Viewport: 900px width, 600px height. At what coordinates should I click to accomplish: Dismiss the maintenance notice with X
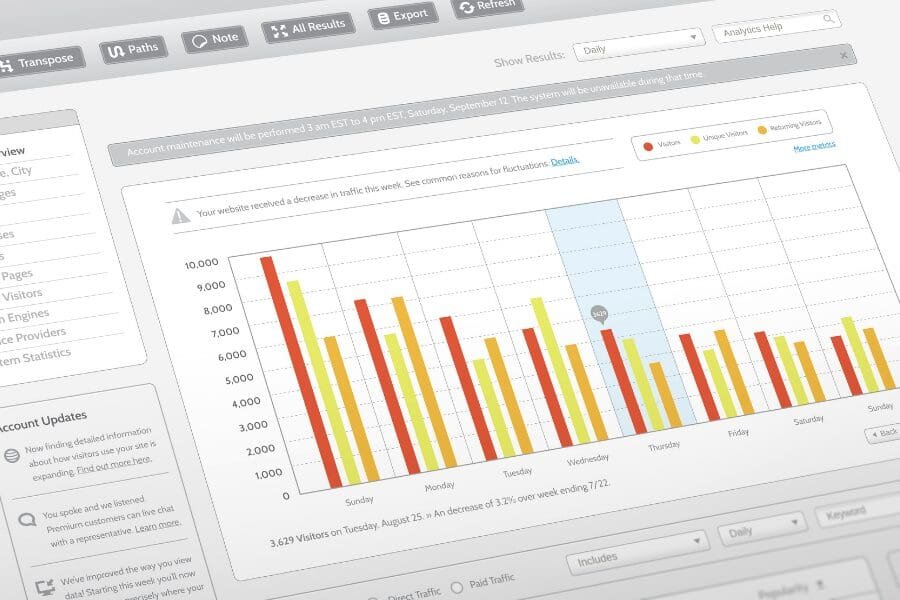click(844, 56)
